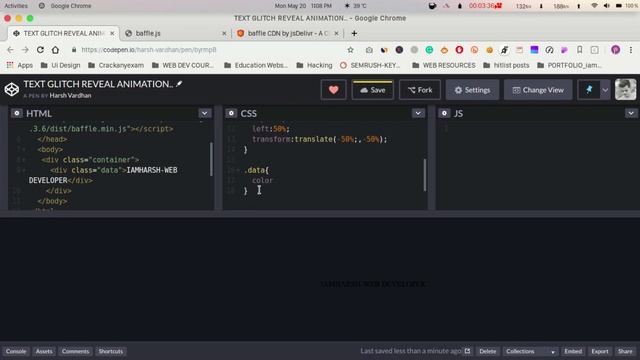The image size is (640, 360).
Task: Open the JS editor settings gear
Action: click(444, 113)
